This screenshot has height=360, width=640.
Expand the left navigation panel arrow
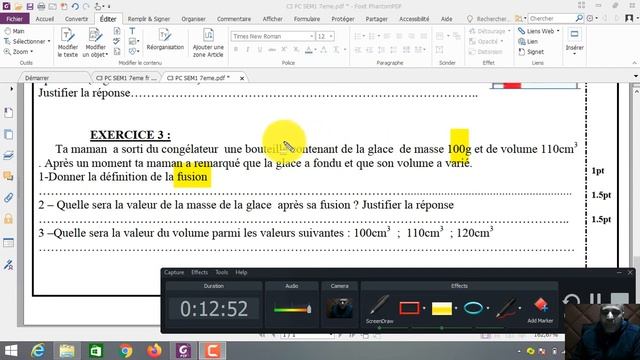click(11, 89)
